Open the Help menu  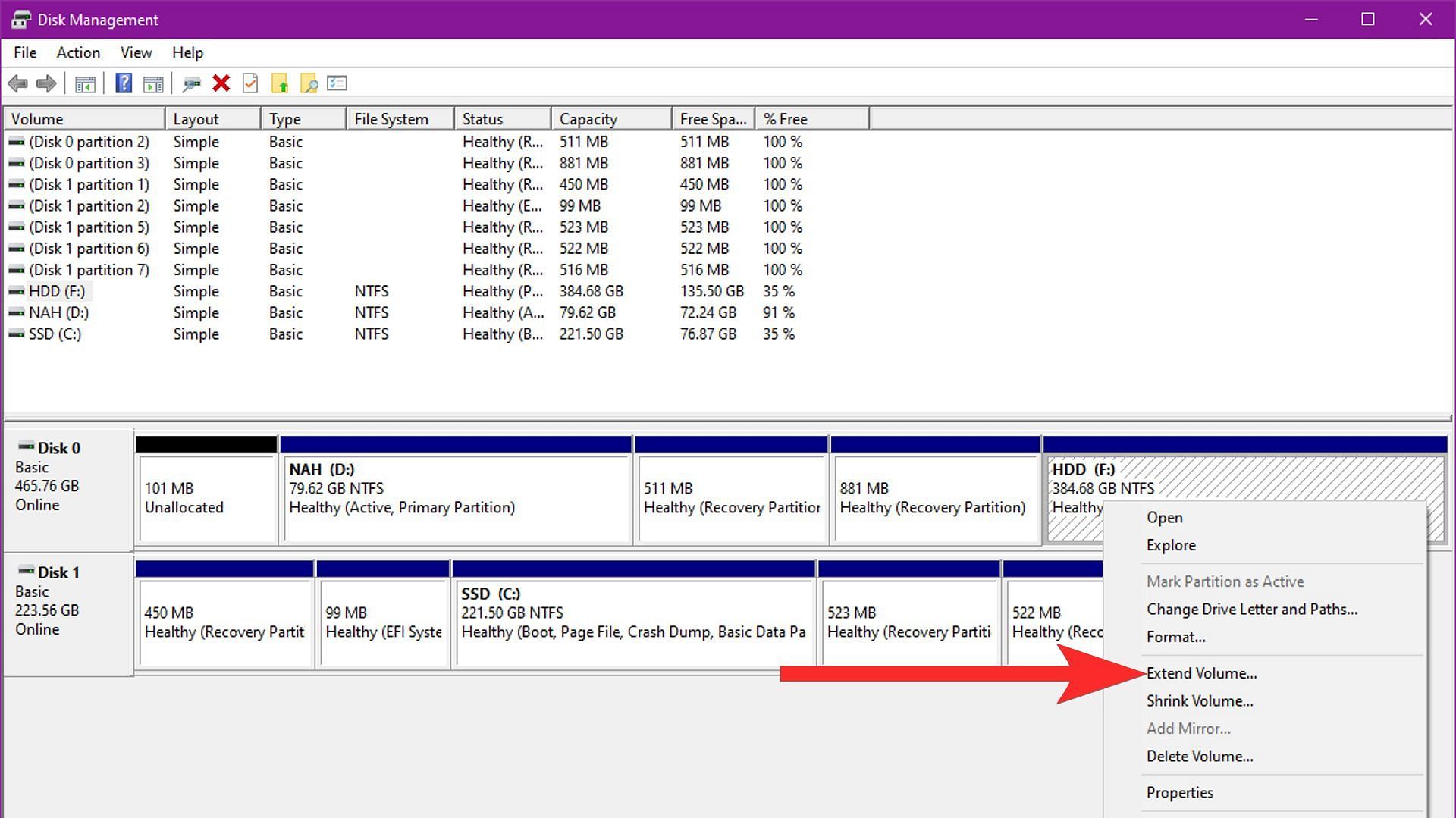187,52
